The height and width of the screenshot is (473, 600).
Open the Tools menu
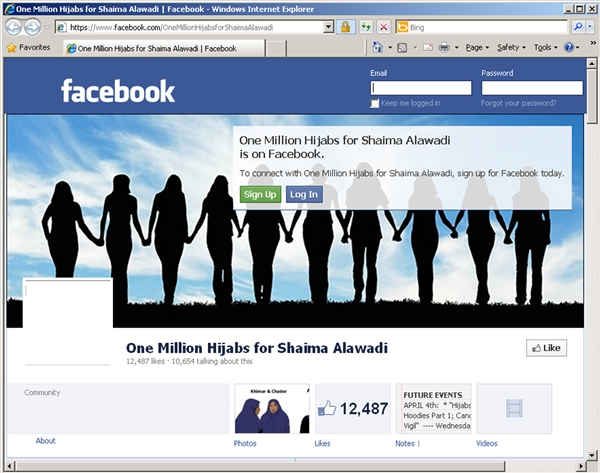546,47
